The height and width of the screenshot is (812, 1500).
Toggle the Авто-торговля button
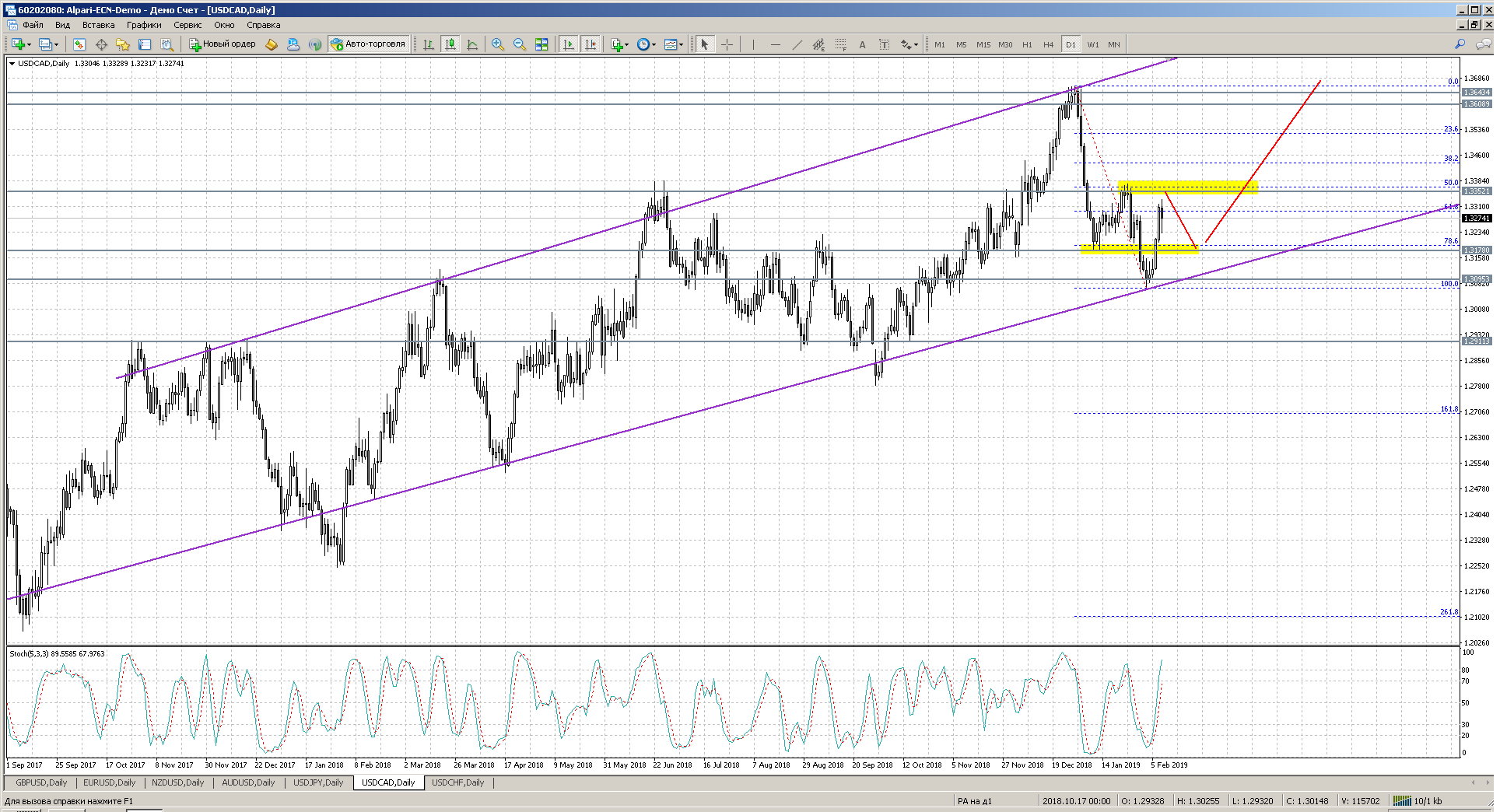pyautogui.click(x=368, y=44)
